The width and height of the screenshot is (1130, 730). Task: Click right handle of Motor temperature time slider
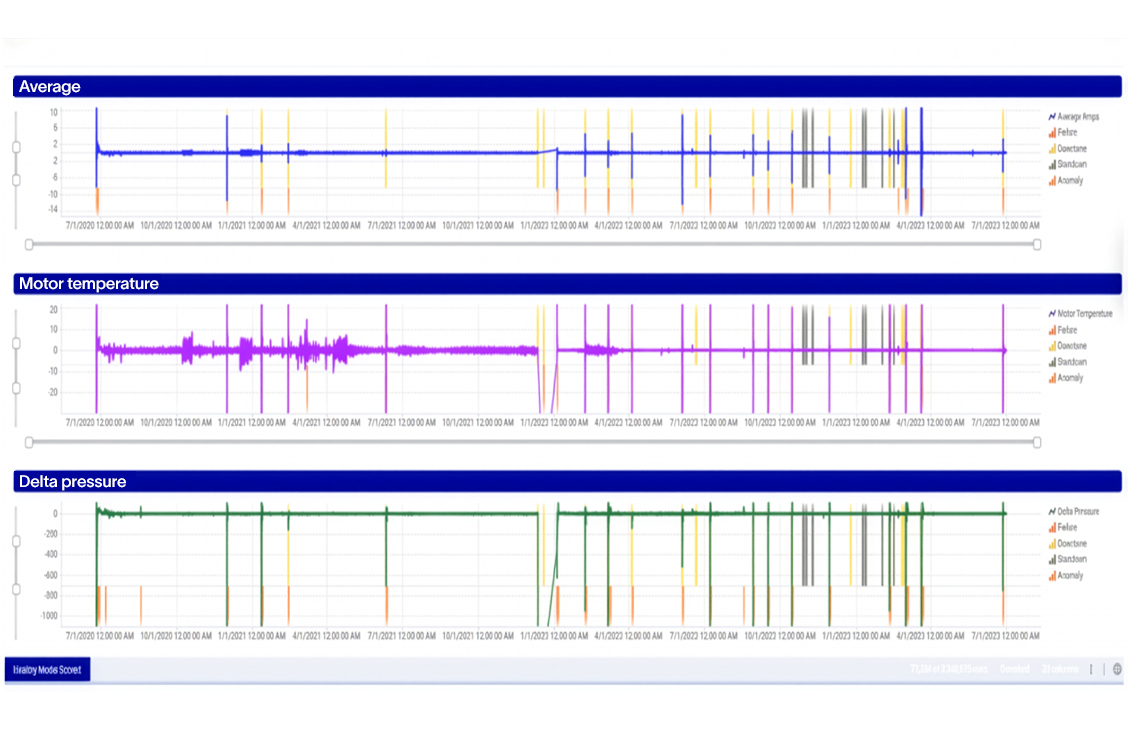click(x=1037, y=441)
